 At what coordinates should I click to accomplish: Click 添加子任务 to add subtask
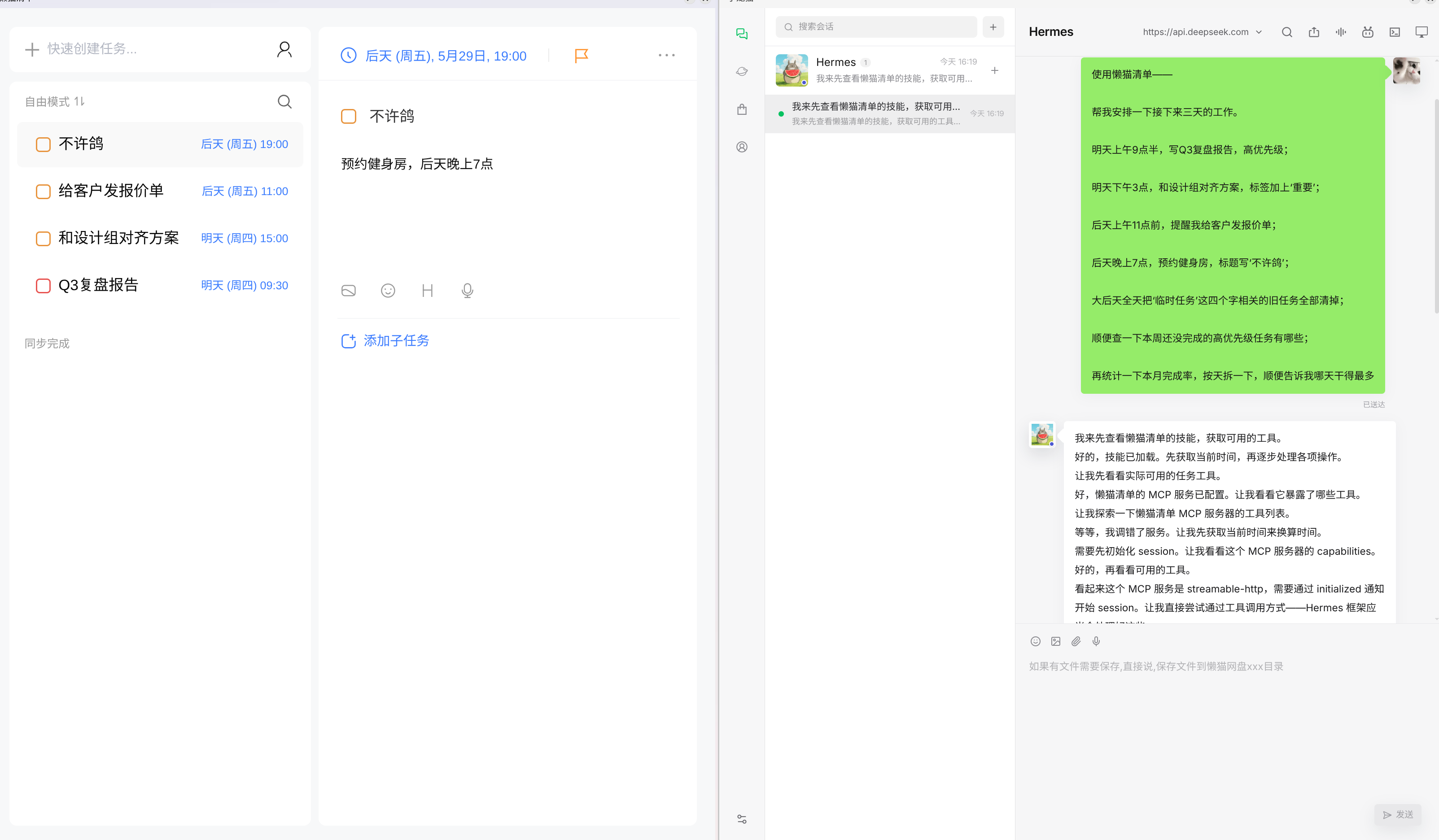(x=385, y=341)
